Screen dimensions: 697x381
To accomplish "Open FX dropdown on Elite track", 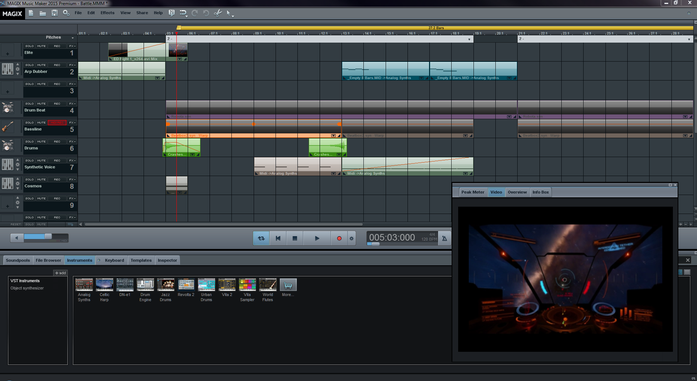I will pyautogui.click(x=72, y=46).
